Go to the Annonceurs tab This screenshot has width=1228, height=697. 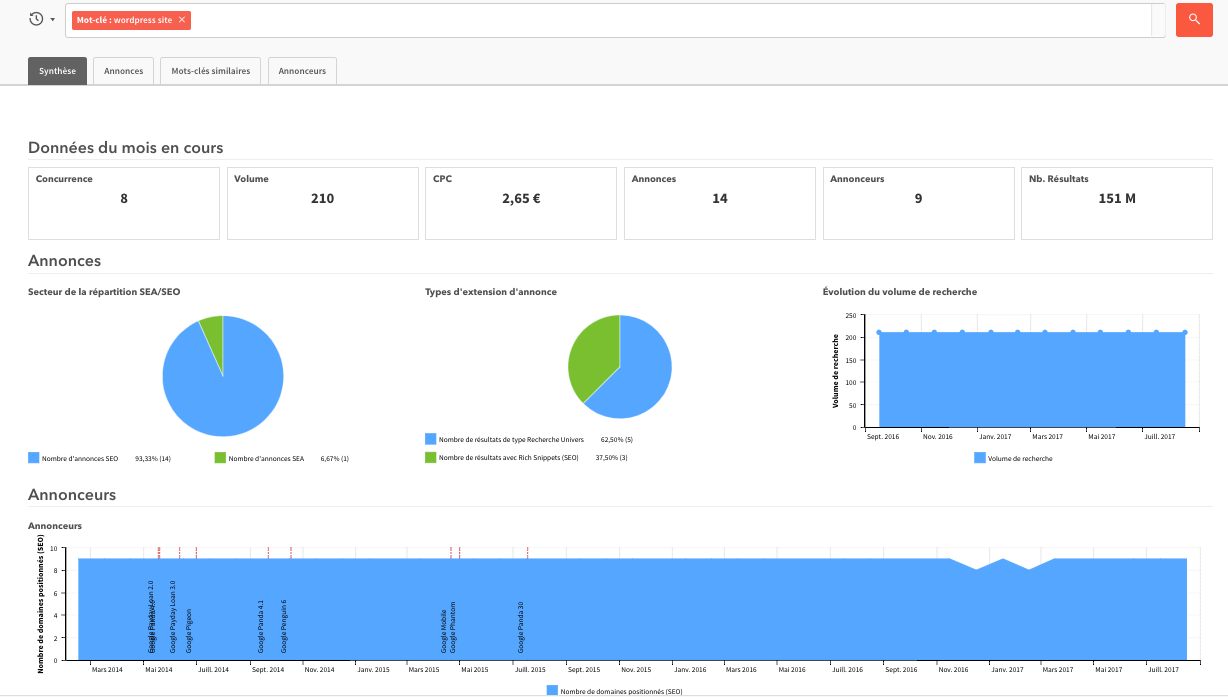302,71
